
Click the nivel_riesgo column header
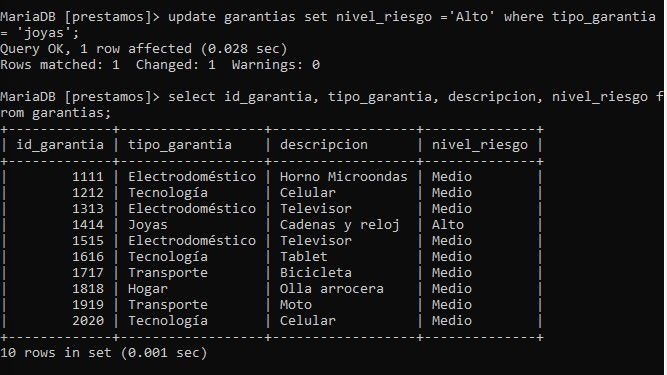[x=480, y=145]
